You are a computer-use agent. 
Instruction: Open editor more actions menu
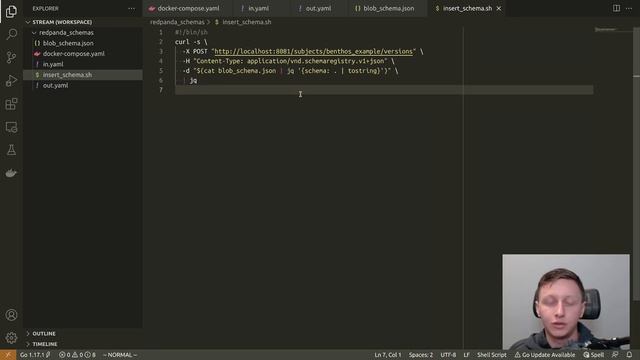click(629, 8)
